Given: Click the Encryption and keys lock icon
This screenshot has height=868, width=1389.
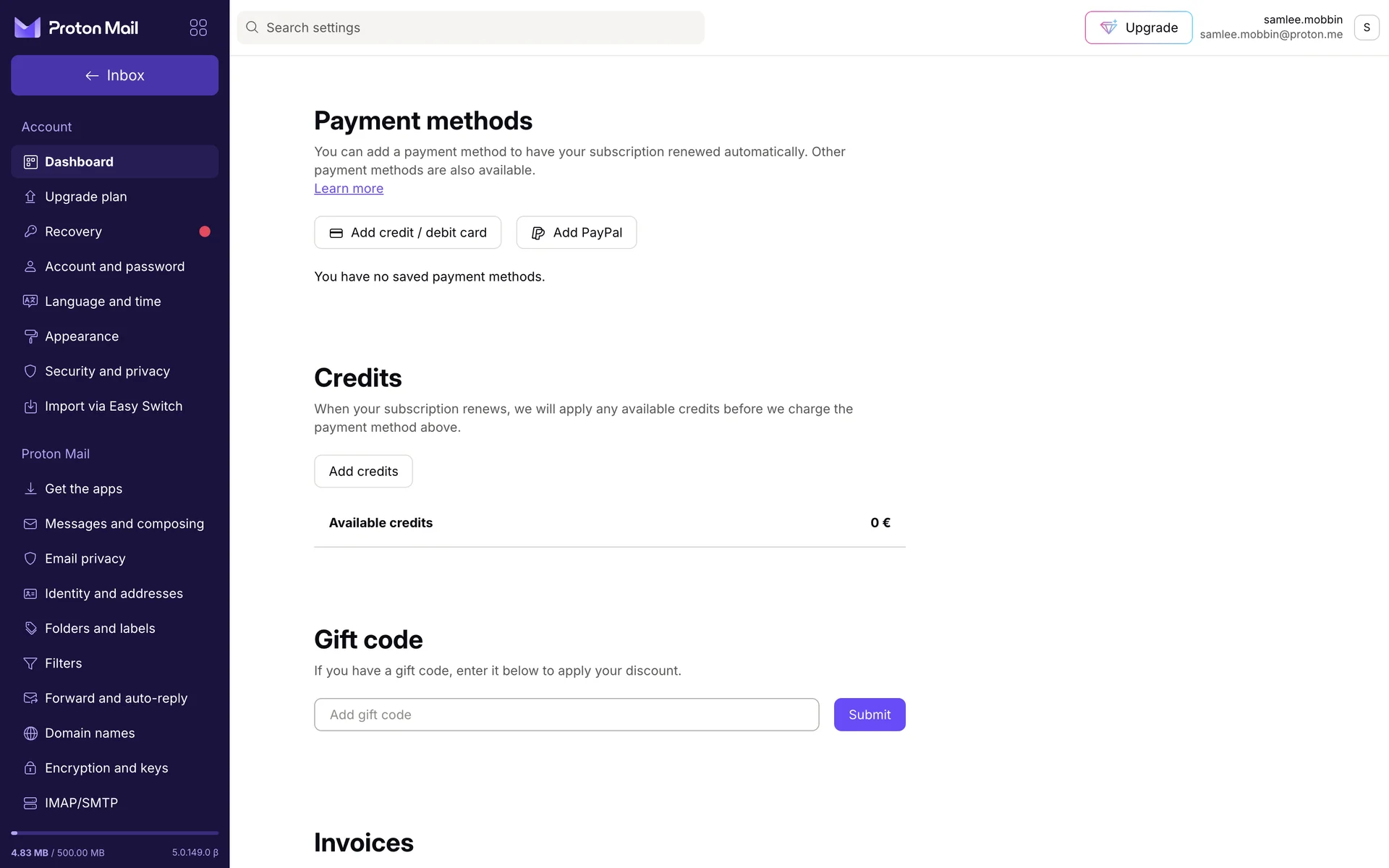Looking at the screenshot, I should pos(30,768).
